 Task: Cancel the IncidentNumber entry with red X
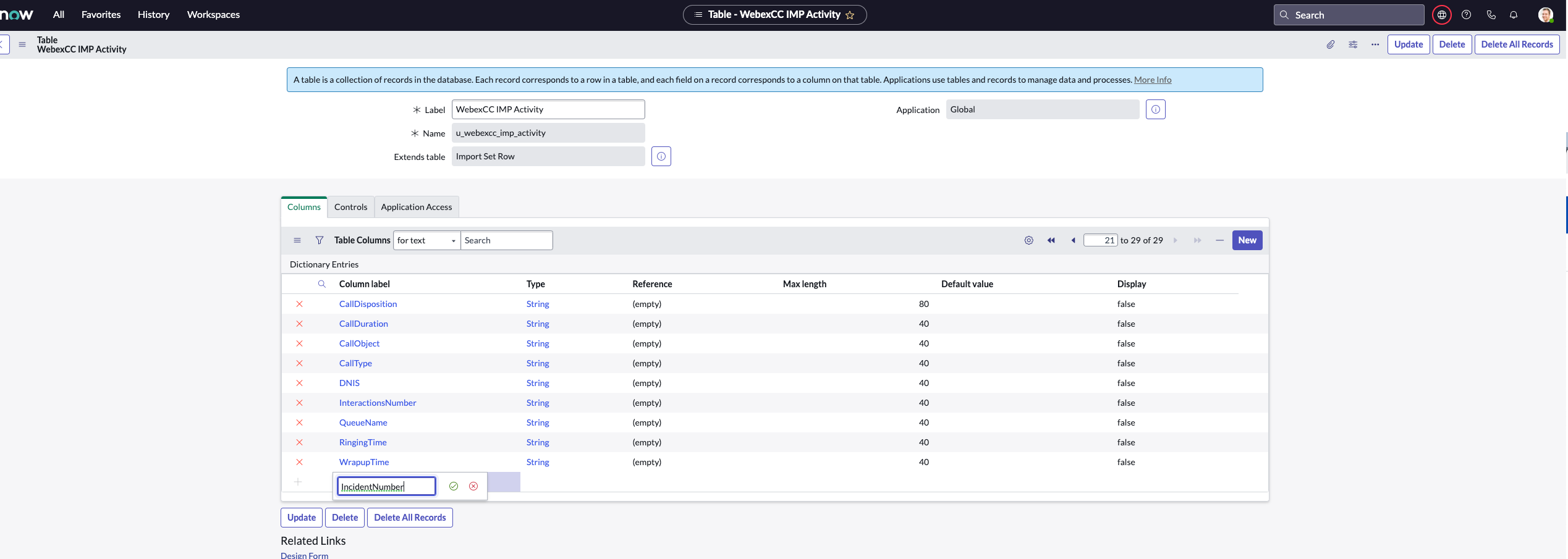473,486
